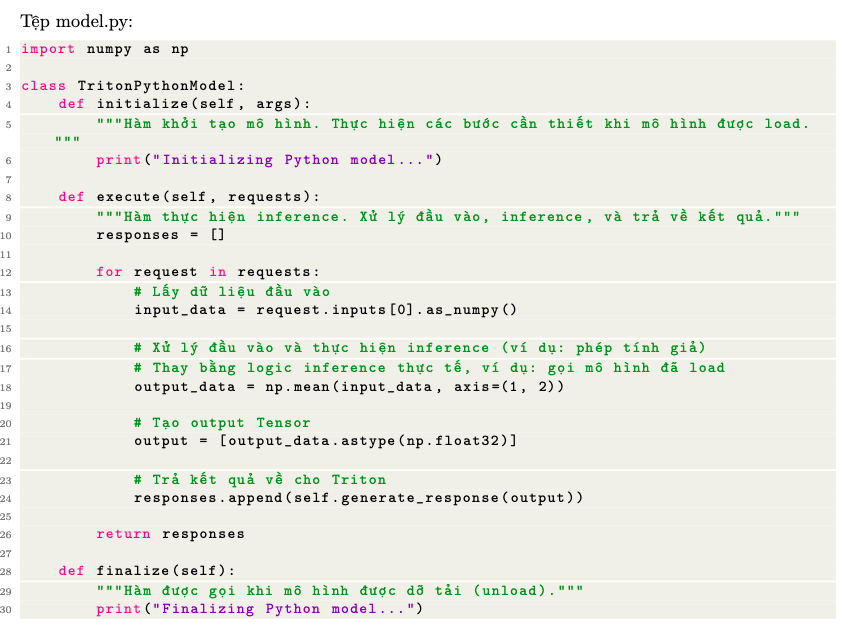Select the line "responses = []"

(160, 235)
